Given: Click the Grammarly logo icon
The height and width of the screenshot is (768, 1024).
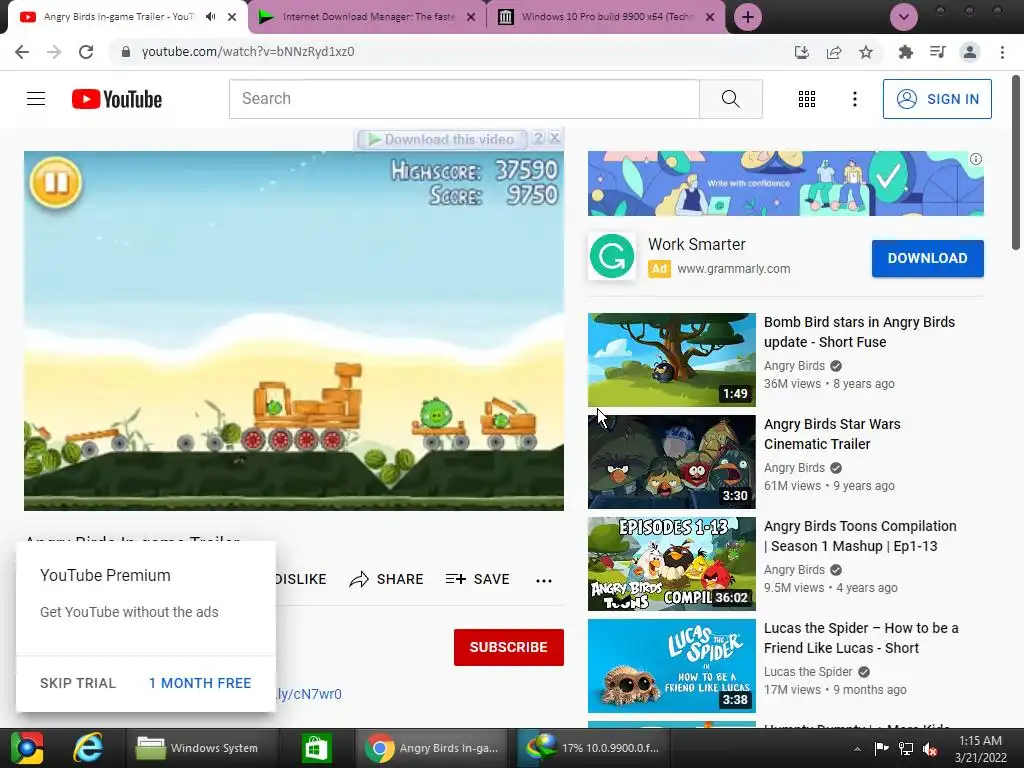Looking at the screenshot, I should (612, 256).
